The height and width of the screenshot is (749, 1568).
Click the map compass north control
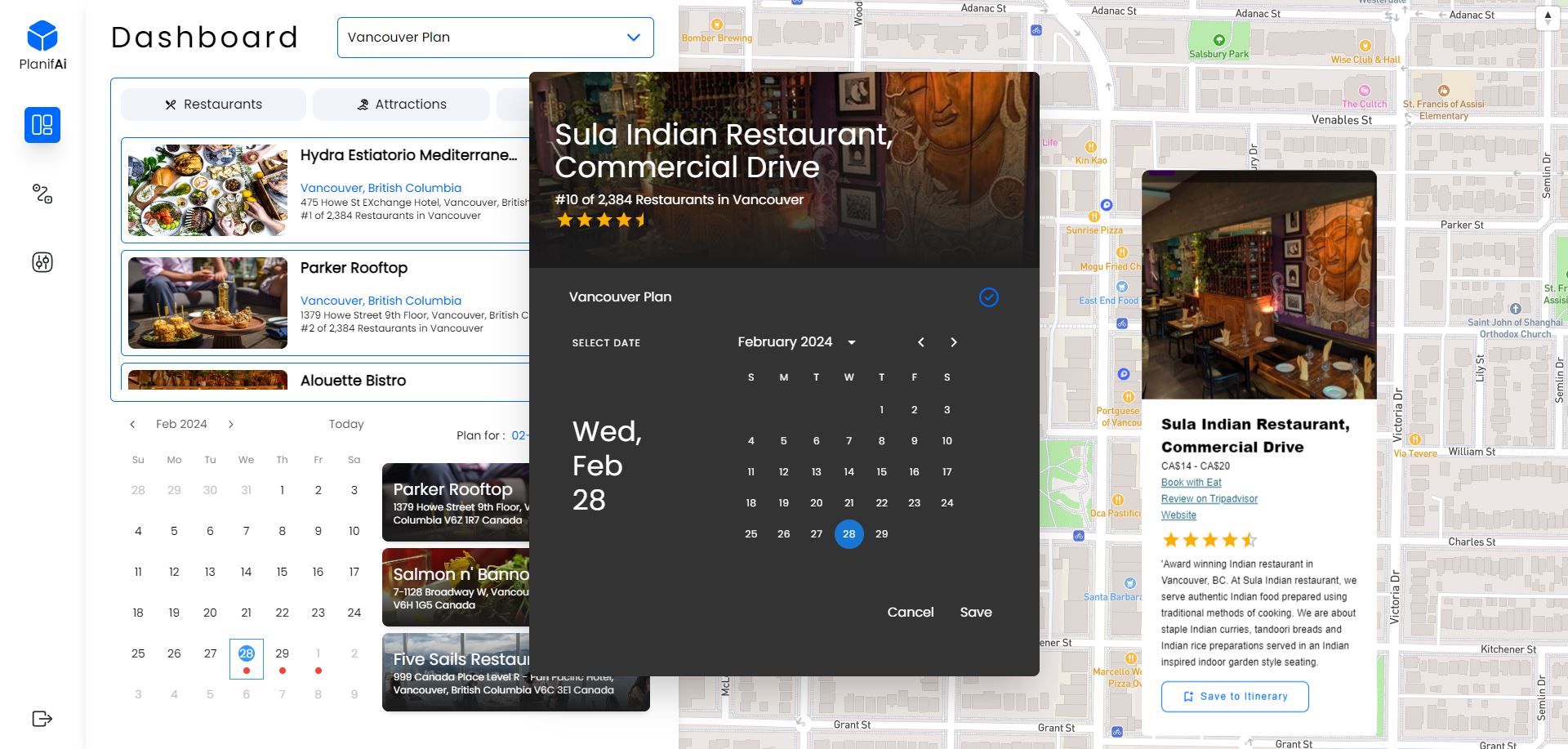coord(1548,18)
